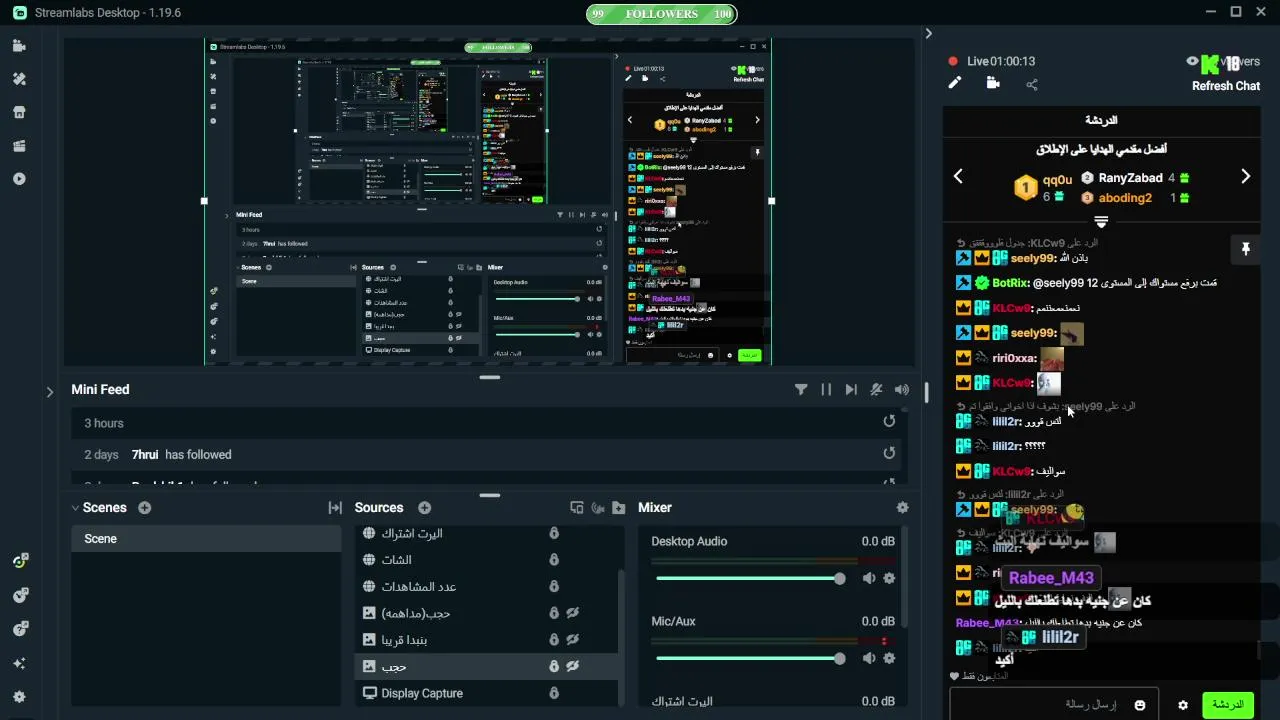This screenshot has width=1280, height=720.
Task: Select the عدد المشاهدات source
Action: click(487, 586)
